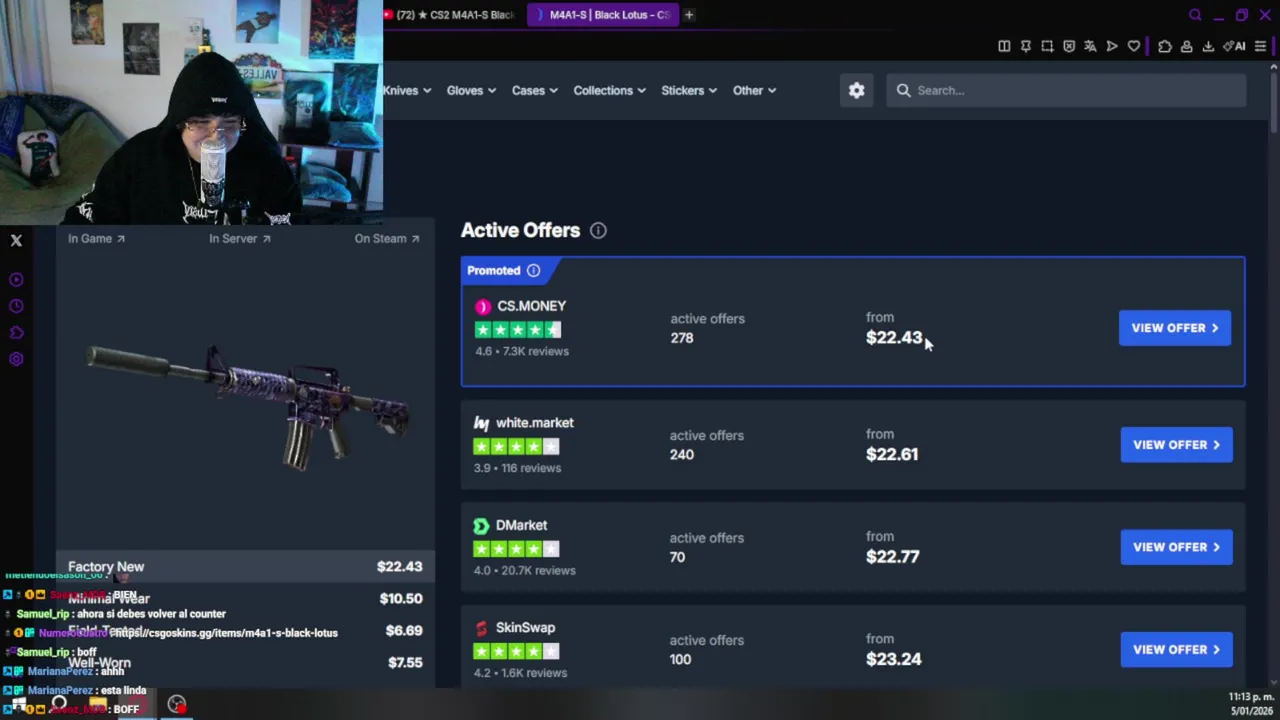Select Factory New wear row
The image size is (1280, 720).
click(x=245, y=567)
